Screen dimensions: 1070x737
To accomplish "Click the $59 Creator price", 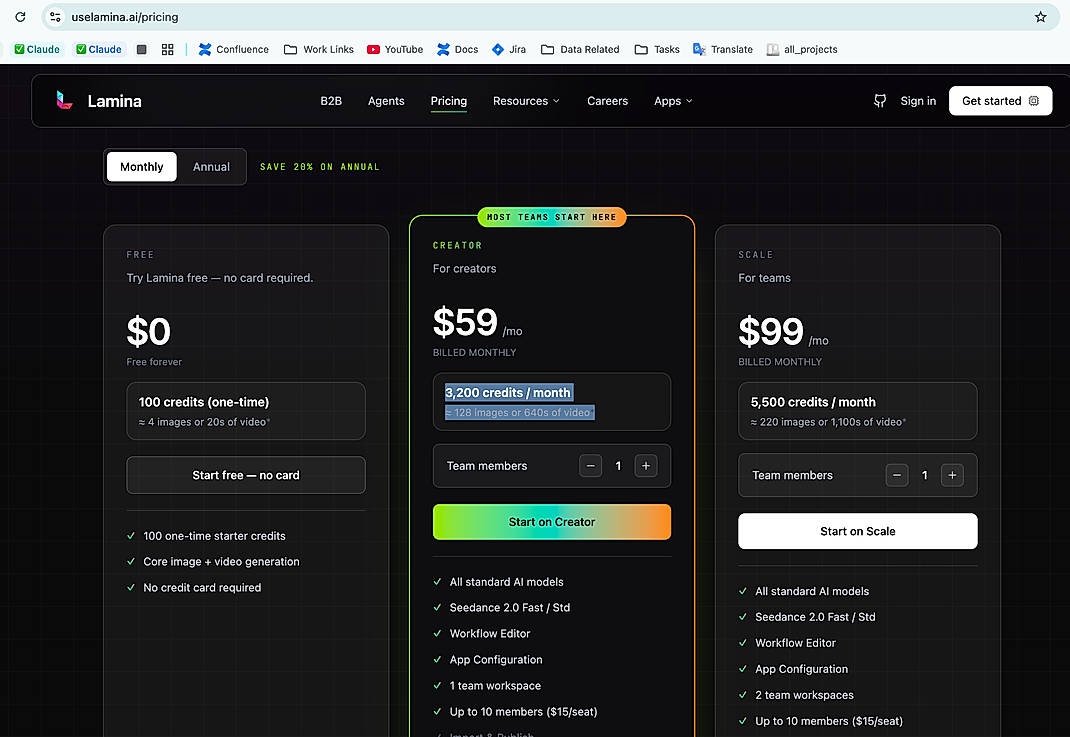I will pyautogui.click(x=465, y=322).
